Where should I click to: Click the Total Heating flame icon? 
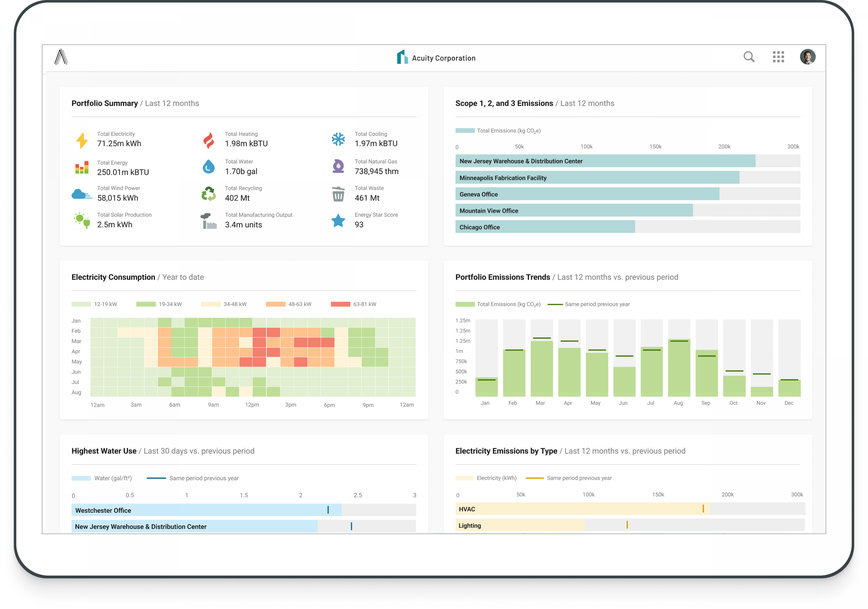pos(209,140)
